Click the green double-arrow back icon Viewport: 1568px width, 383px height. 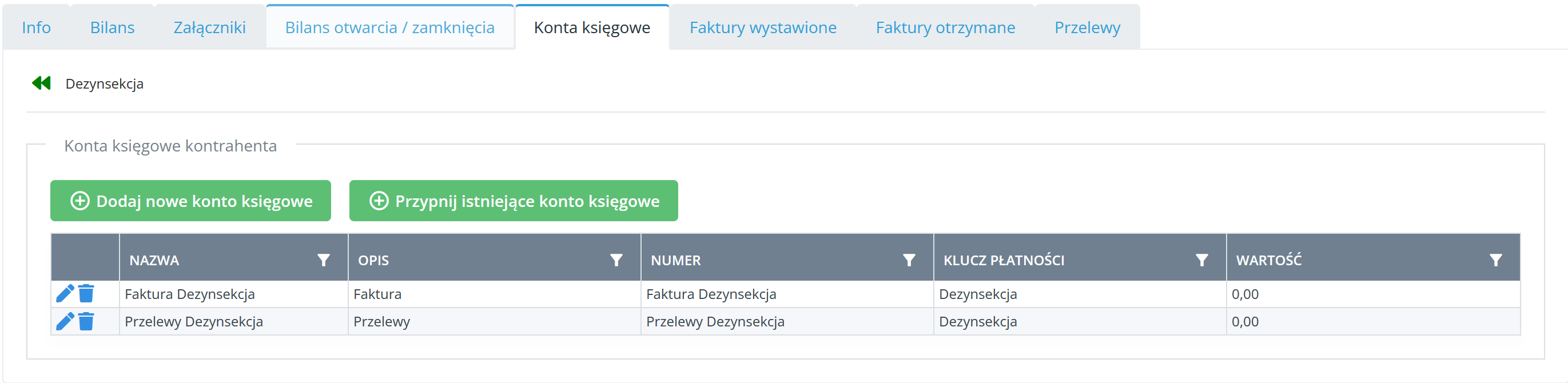click(41, 83)
